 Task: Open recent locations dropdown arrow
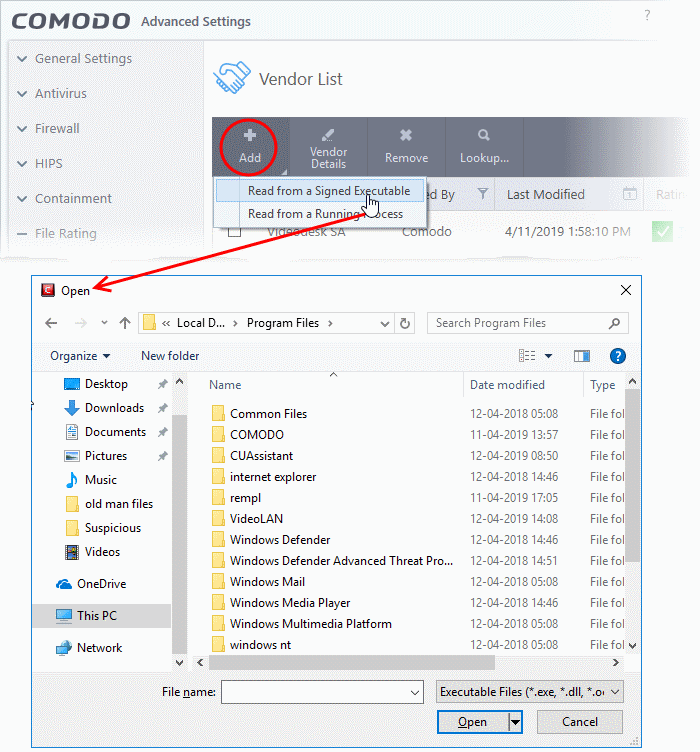pos(104,323)
